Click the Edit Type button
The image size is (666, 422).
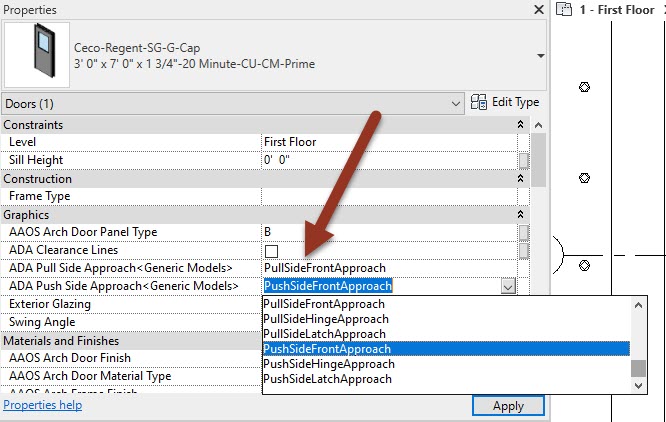[x=505, y=102]
